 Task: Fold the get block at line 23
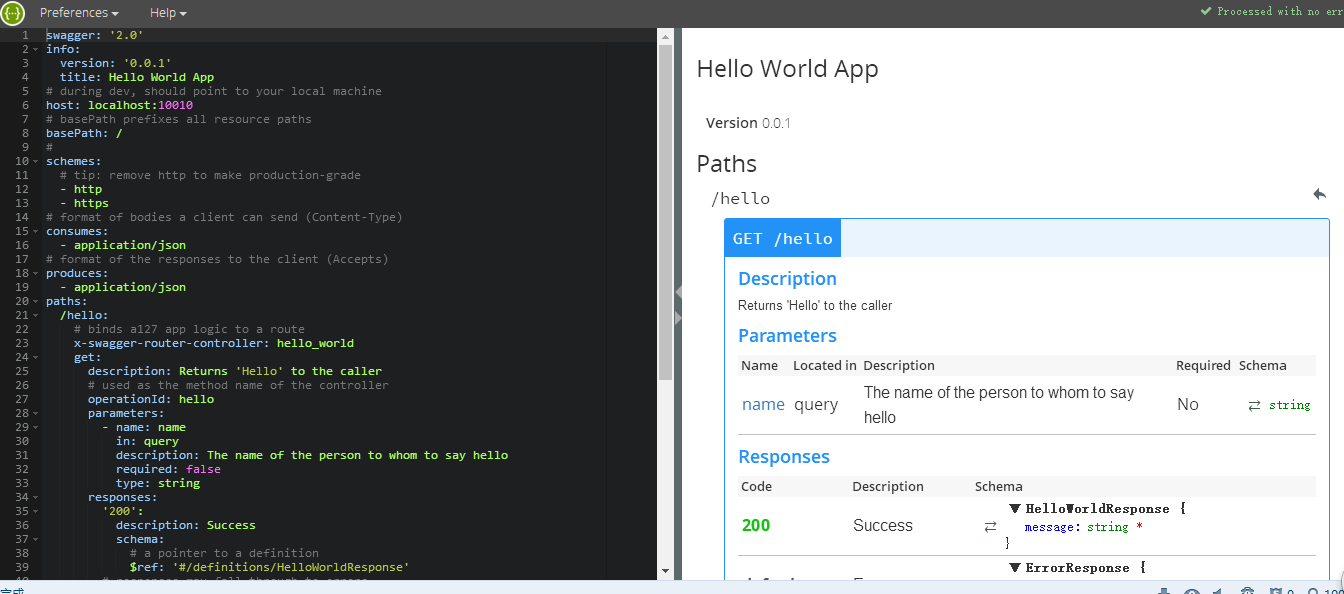click(37, 357)
